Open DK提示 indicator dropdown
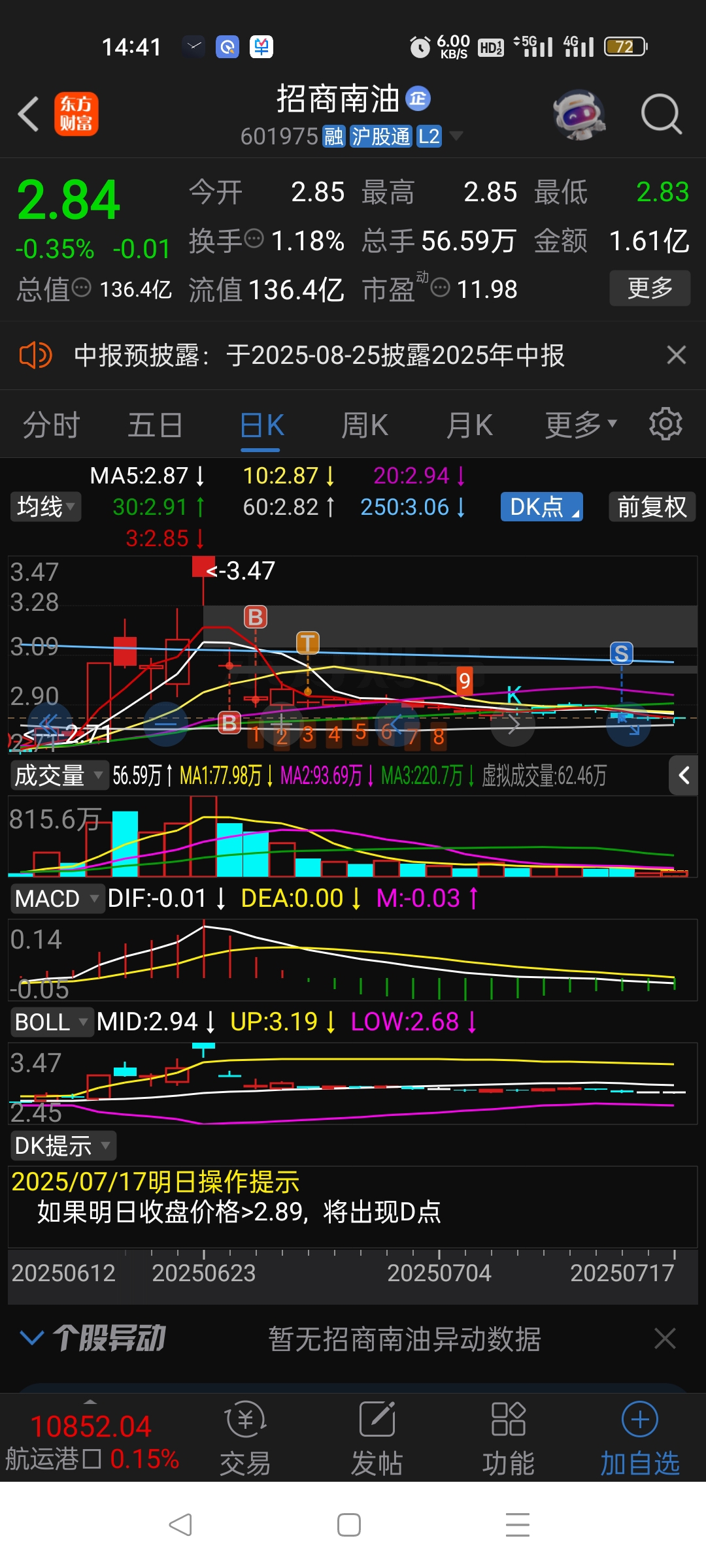This screenshot has height=1568, width=706. coord(63,1145)
